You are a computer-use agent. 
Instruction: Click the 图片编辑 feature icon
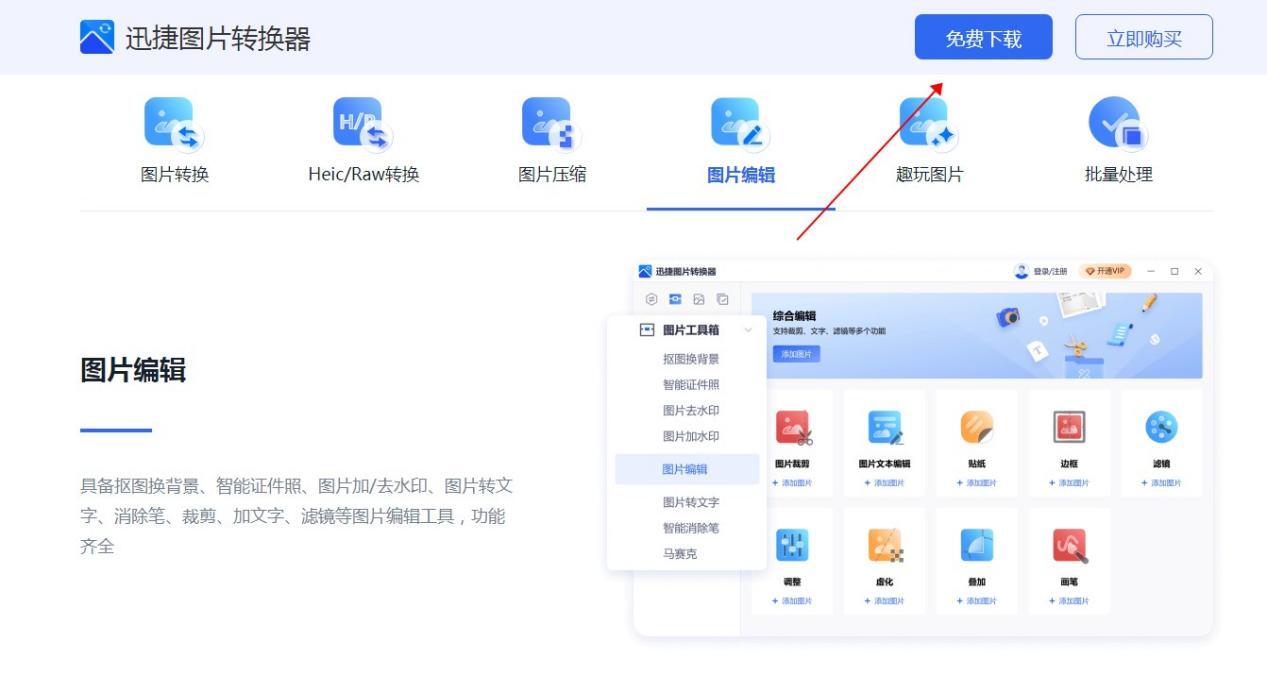click(740, 123)
